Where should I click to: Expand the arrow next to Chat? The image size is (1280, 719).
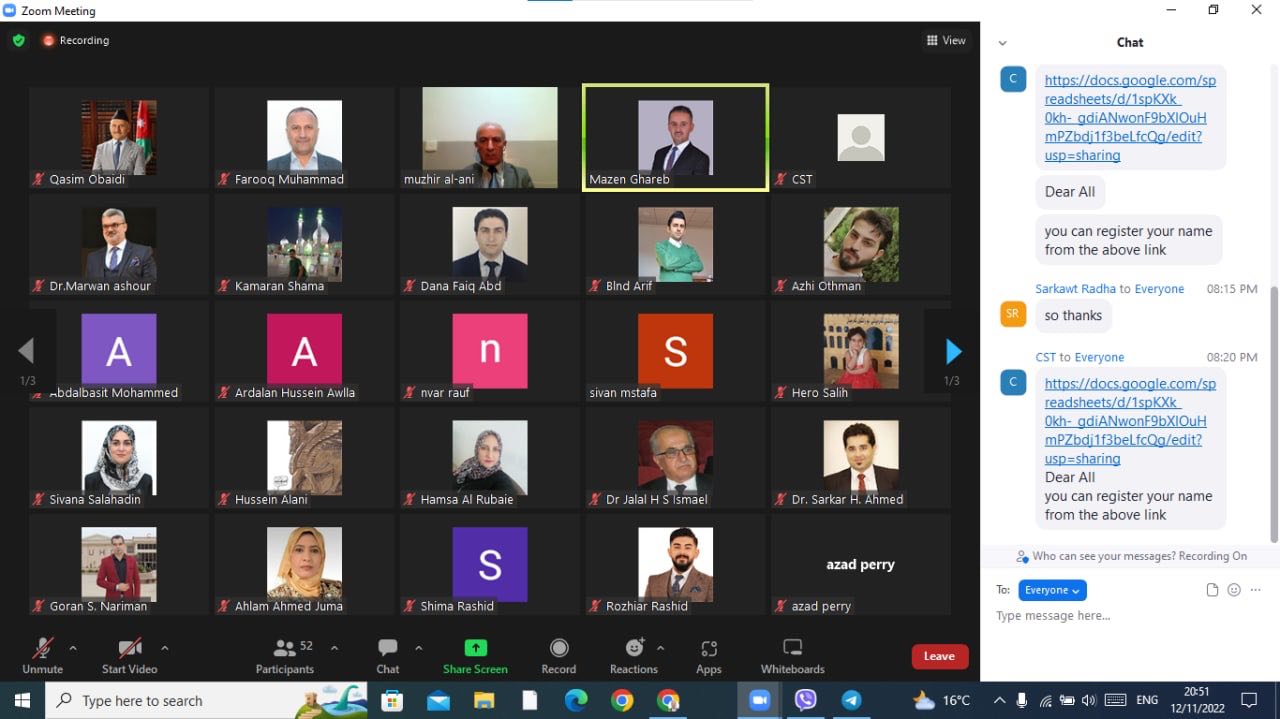click(x=418, y=648)
